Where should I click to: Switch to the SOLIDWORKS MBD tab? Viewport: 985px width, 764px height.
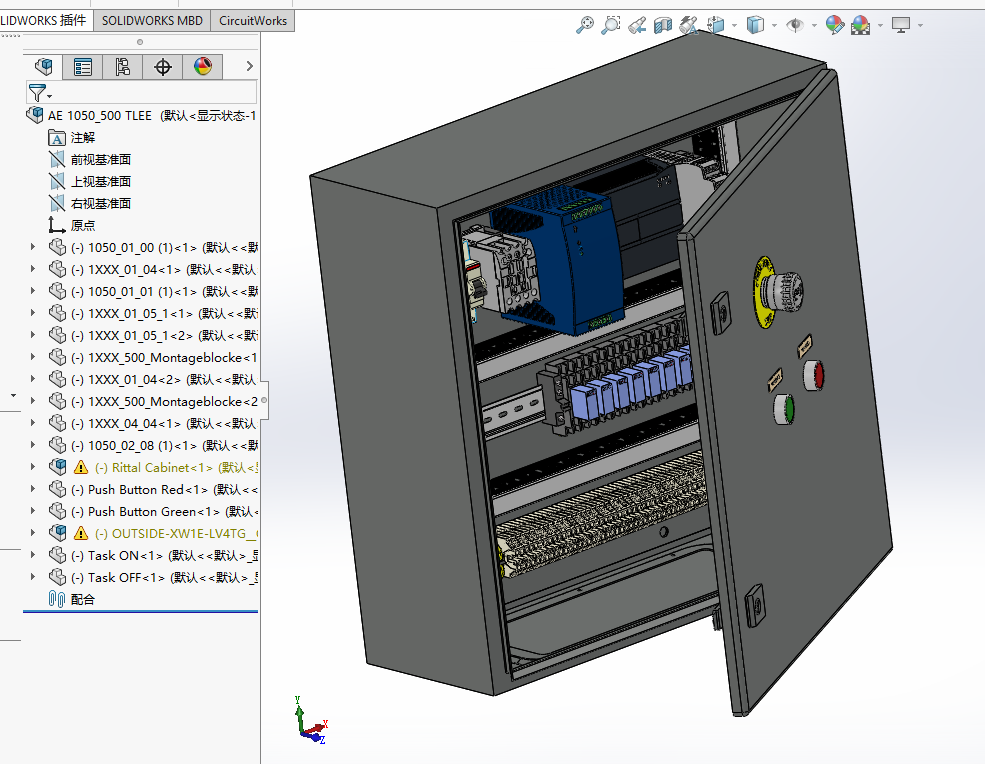151,20
